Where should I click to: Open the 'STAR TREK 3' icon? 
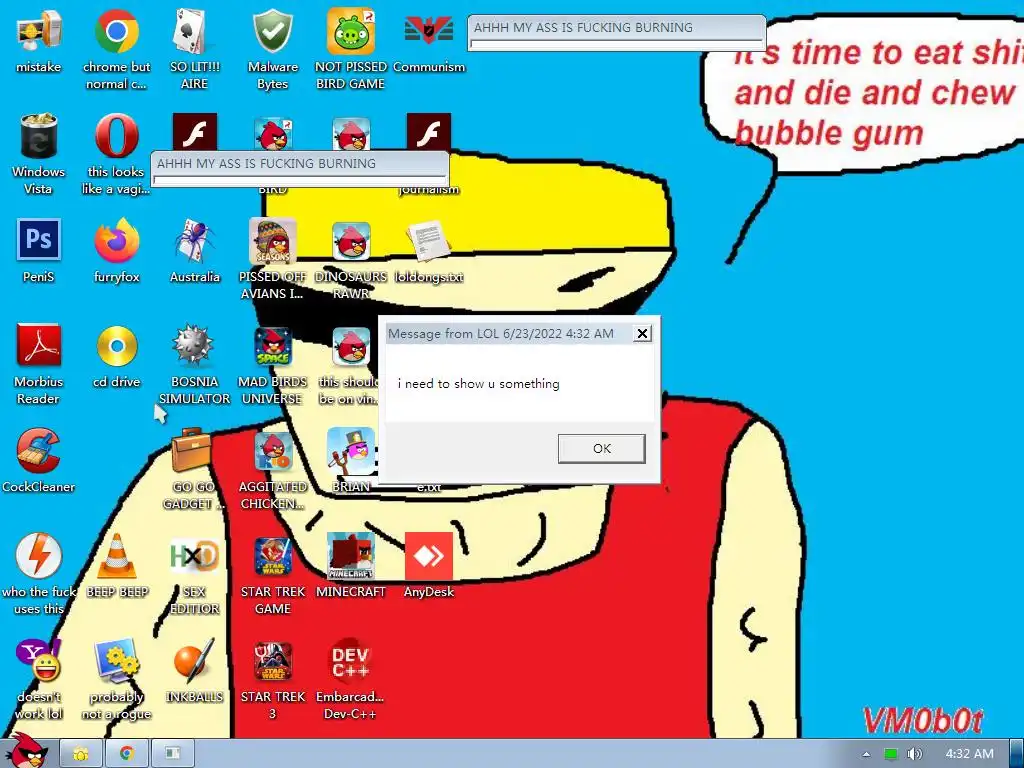pyautogui.click(x=273, y=661)
